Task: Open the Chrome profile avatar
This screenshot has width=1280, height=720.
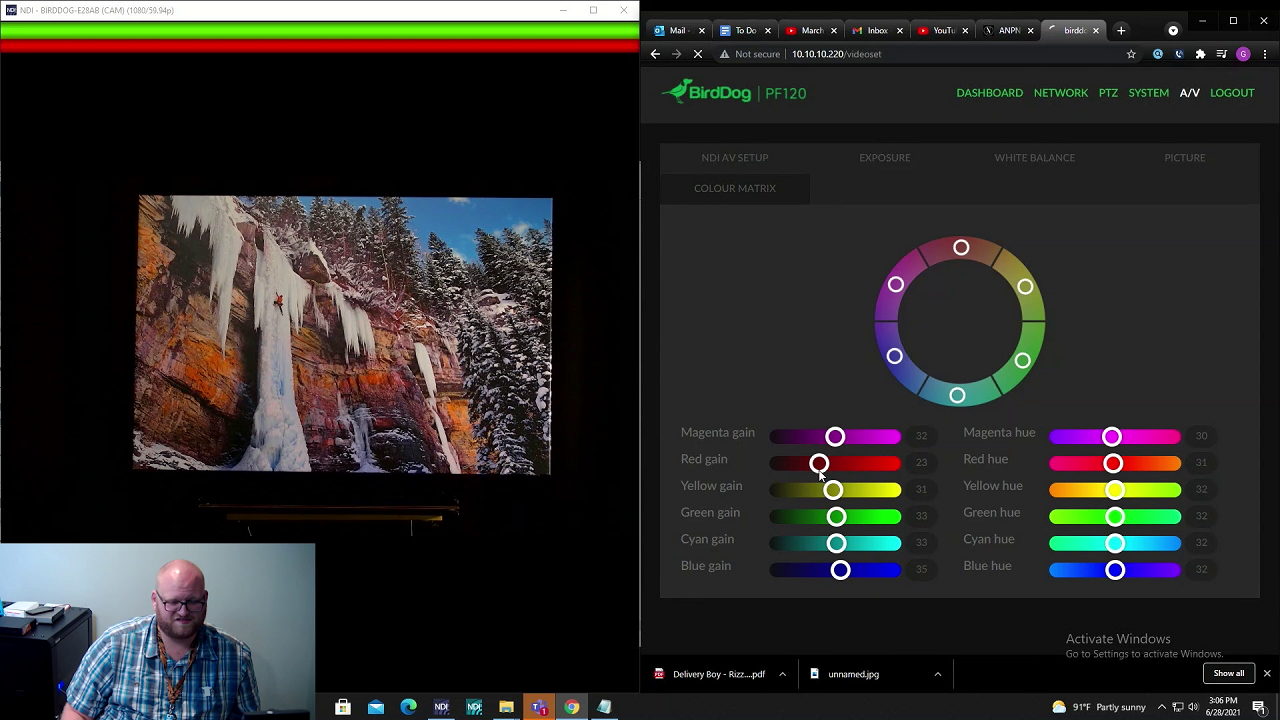Action: click(1243, 54)
